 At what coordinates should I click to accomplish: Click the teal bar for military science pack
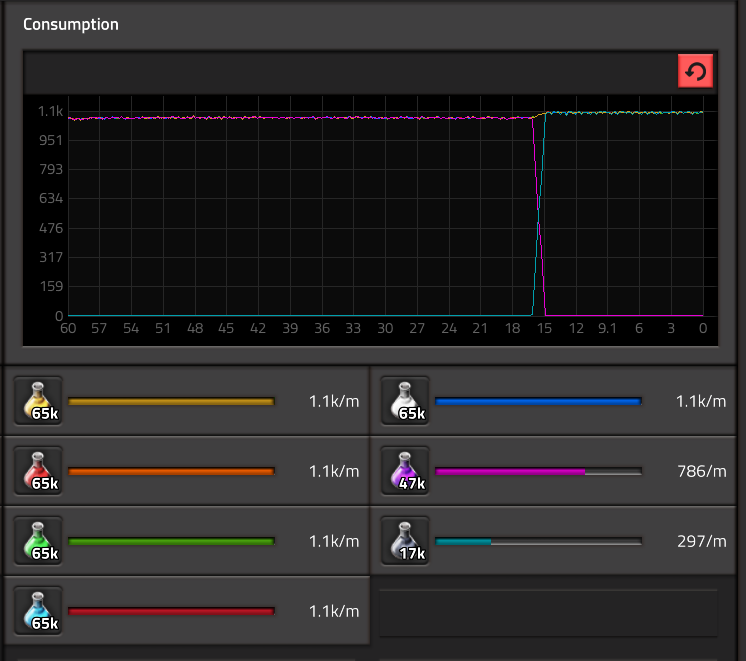(x=463, y=542)
